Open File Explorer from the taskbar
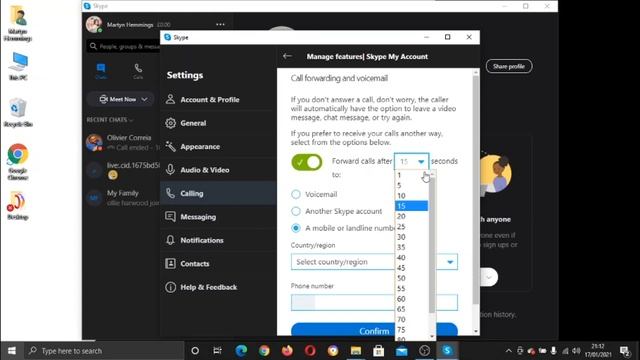Image resolution: width=640 pixels, height=360 pixels. [356, 351]
